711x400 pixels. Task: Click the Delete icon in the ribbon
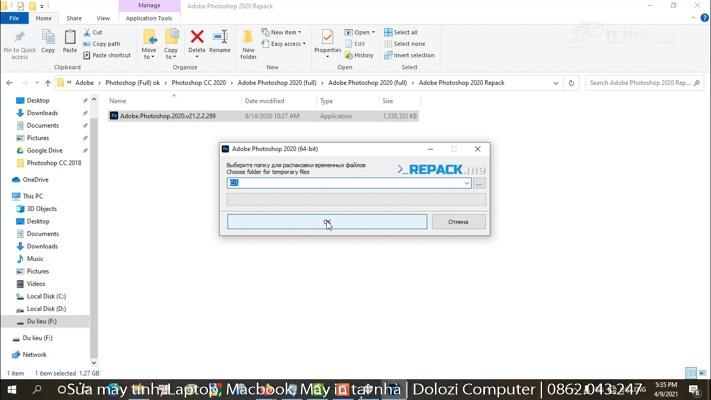pyautogui.click(x=197, y=42)
